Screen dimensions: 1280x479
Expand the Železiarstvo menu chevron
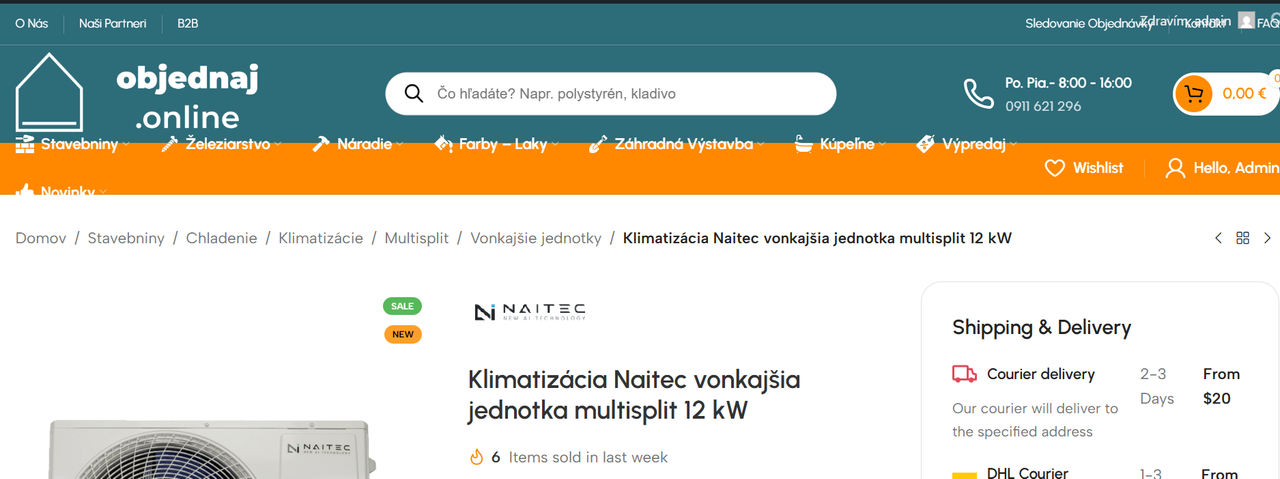278,145
